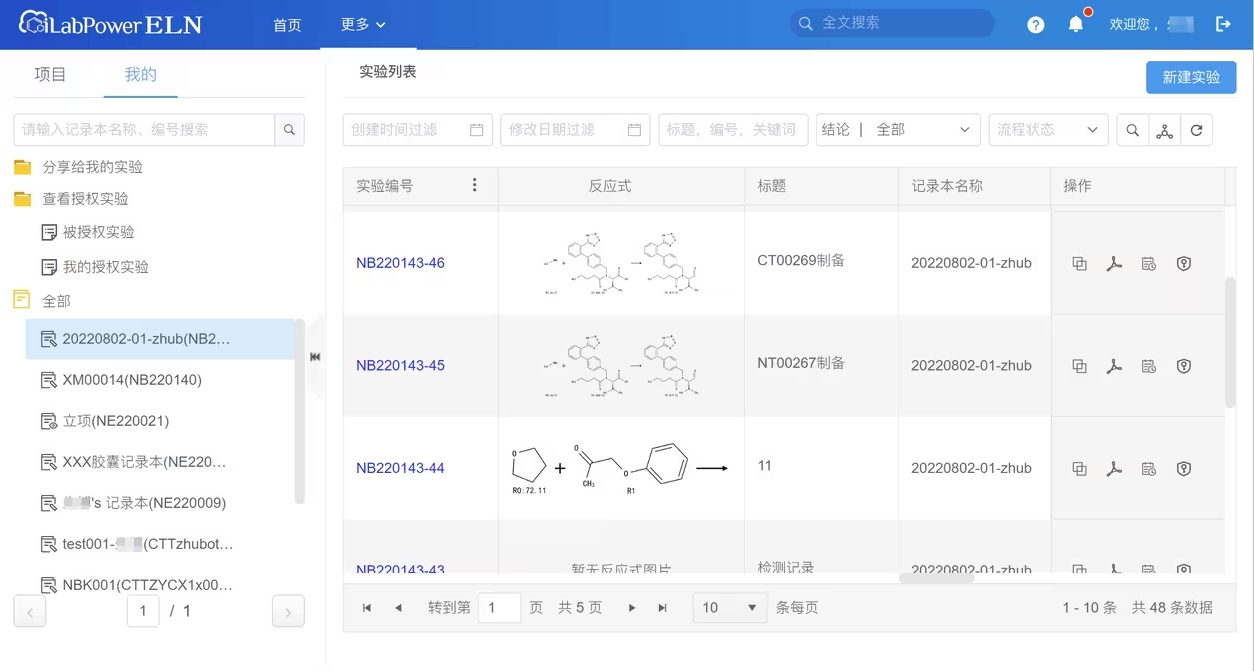Open the rows-per-page dropdown
The image size is (1254, 671).
(729, 608)
